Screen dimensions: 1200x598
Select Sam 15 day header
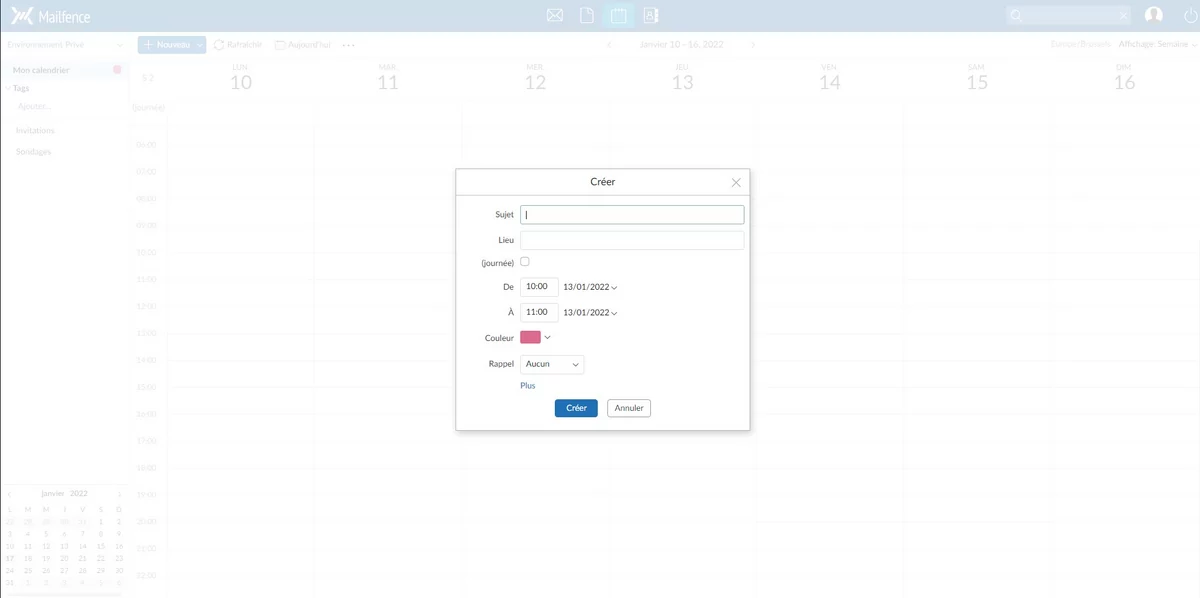click(x=977, y=78)
